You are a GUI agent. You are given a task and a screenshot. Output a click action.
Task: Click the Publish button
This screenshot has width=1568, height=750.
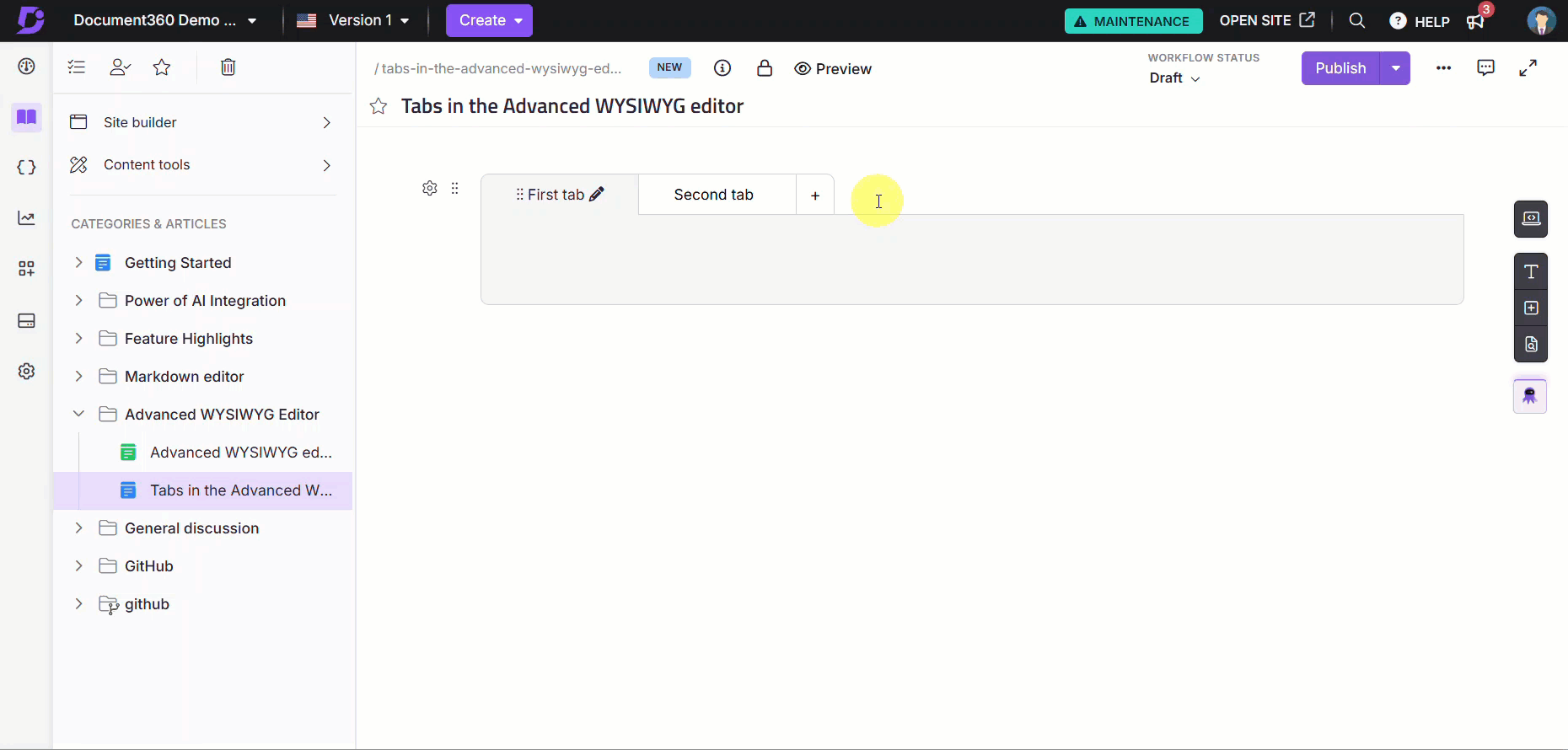(1340, 68)
